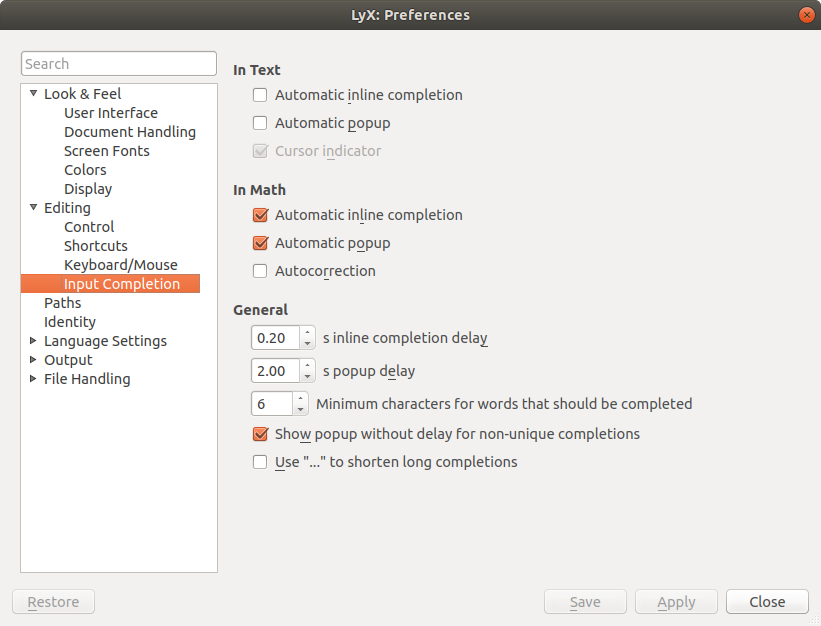Collapse the Look & Feel tree section
821x626 pixels.
pyautogui.click(x=33, y=94)
